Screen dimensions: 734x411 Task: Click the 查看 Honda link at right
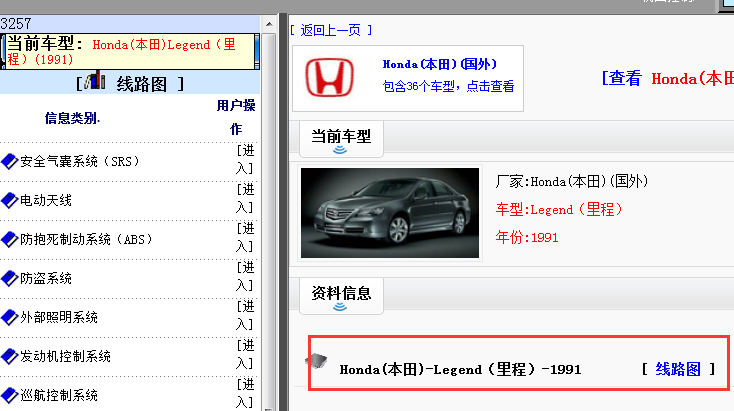(x=668, y=78)
